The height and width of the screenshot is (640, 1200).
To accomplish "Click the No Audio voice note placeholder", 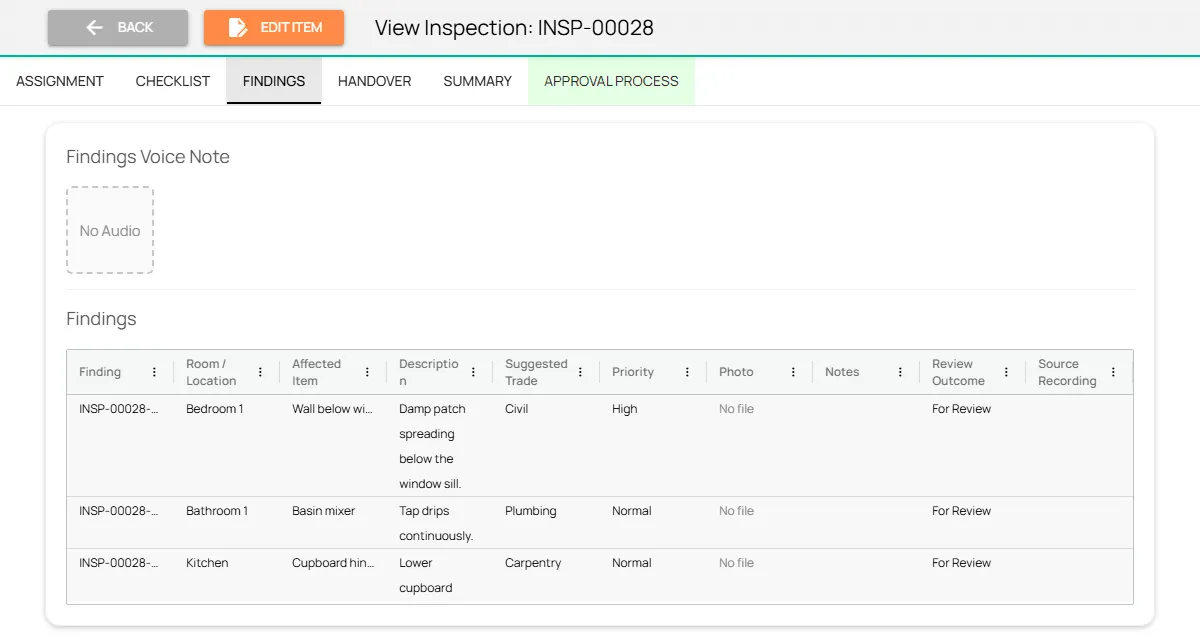I will 110,230.
